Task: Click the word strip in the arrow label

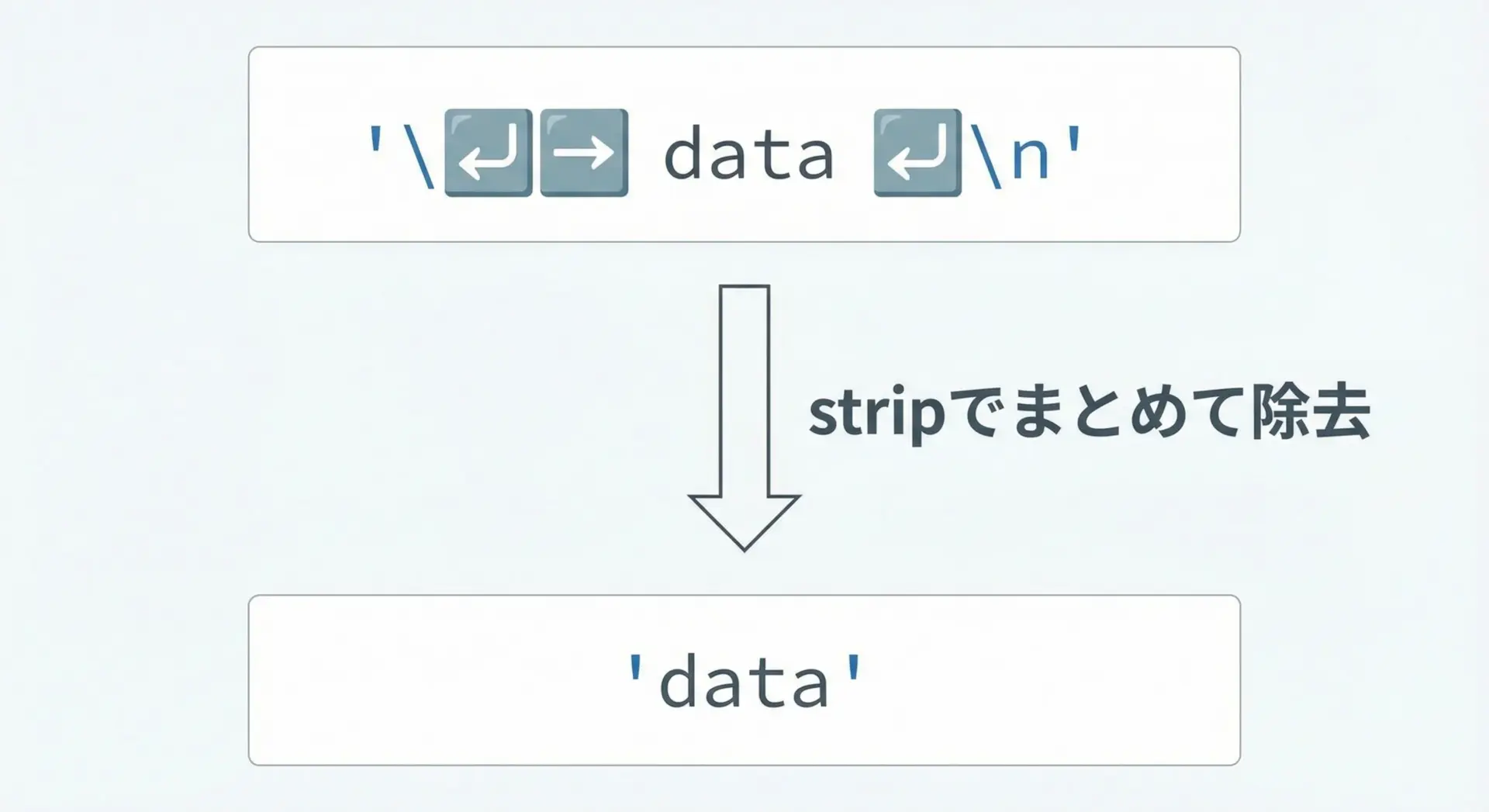Action: click(876, 413)
